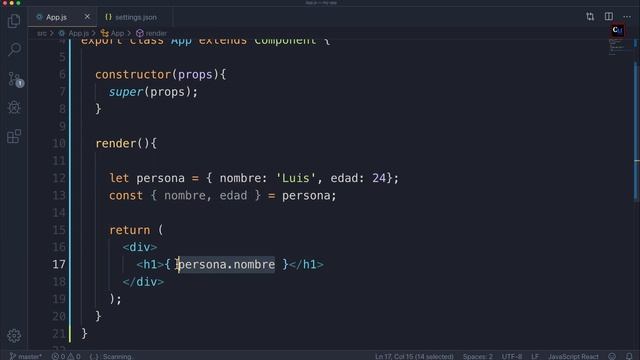Open errors and warnings count in status bar
640x360 pixels.
coord(65,356)
